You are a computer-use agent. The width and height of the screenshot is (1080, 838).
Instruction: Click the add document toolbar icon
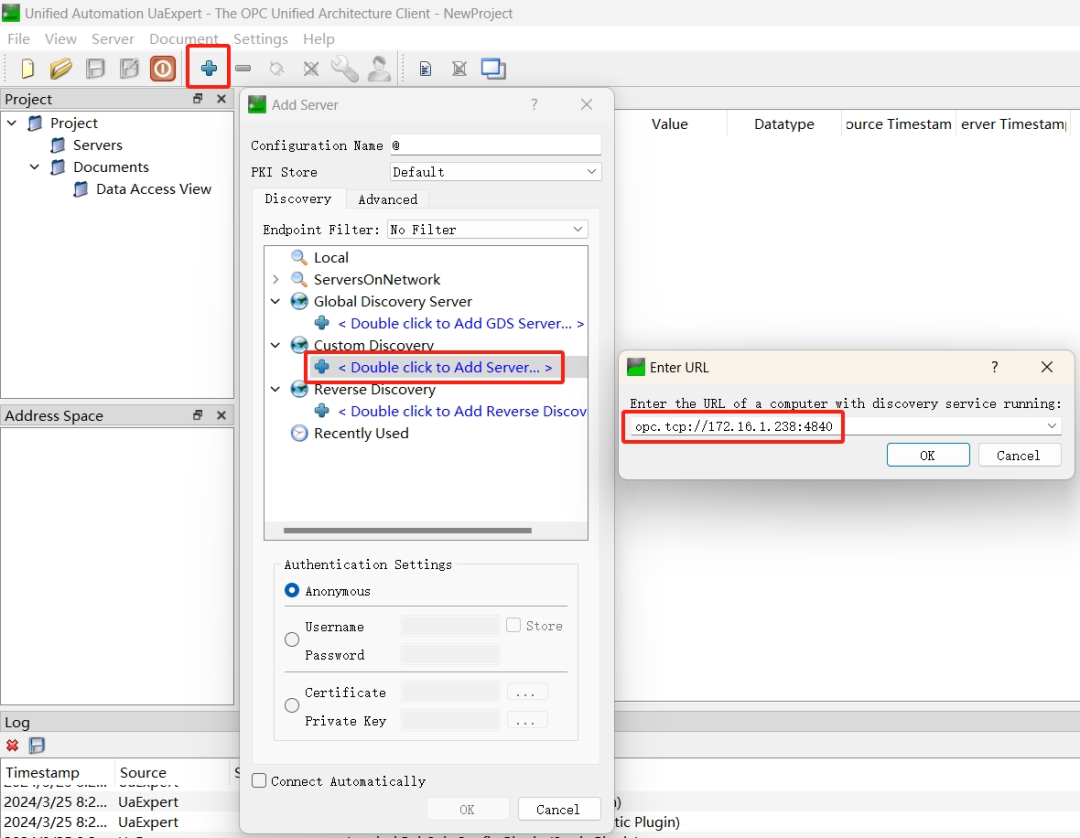click(x=425, y=69)
